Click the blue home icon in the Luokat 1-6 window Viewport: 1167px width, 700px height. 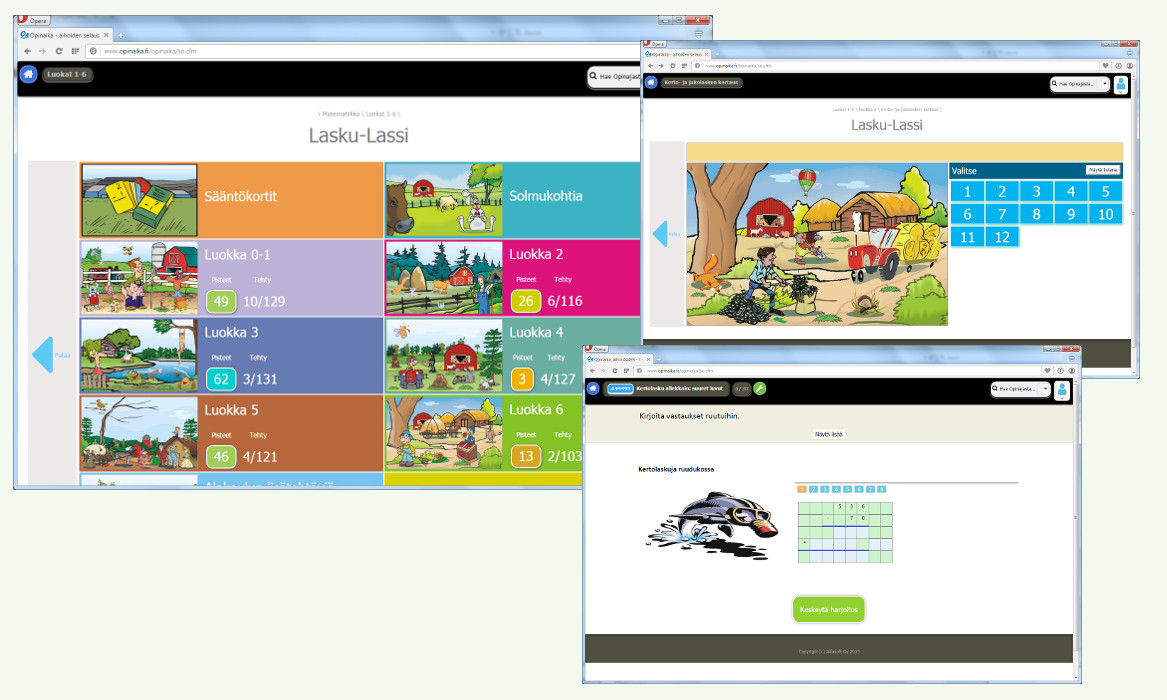coord(28,74)
